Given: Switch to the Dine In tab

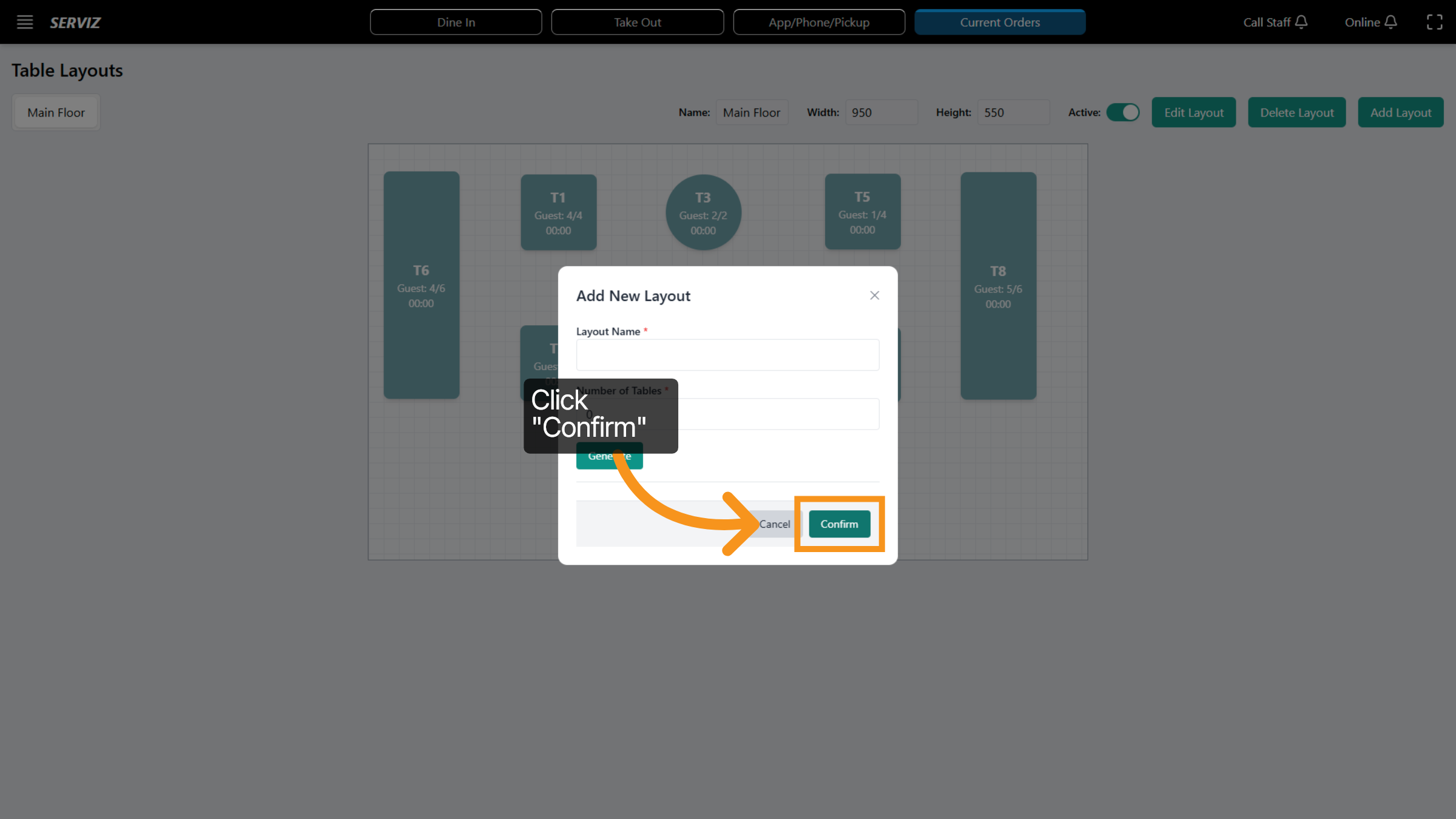Looking at the screenshot, I should (x=456, y=22).
